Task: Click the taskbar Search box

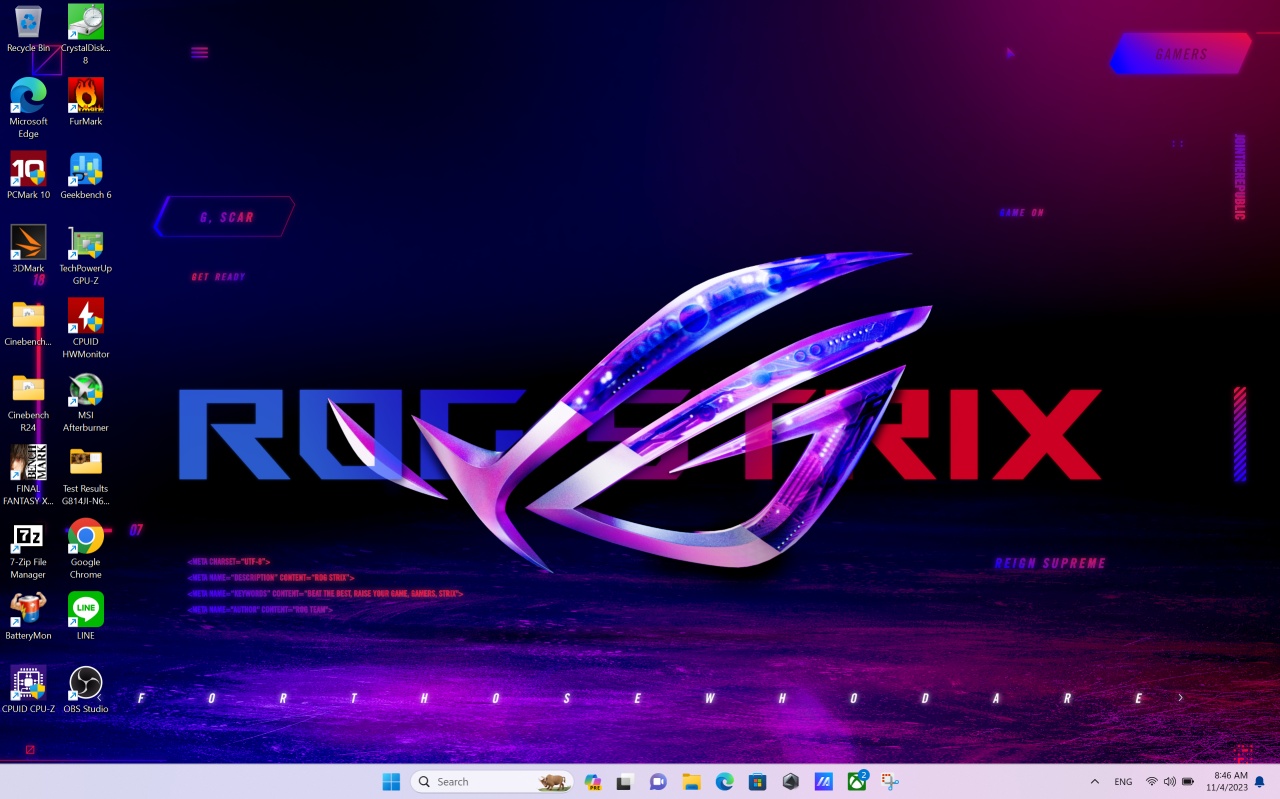Action: pos(491,782)
